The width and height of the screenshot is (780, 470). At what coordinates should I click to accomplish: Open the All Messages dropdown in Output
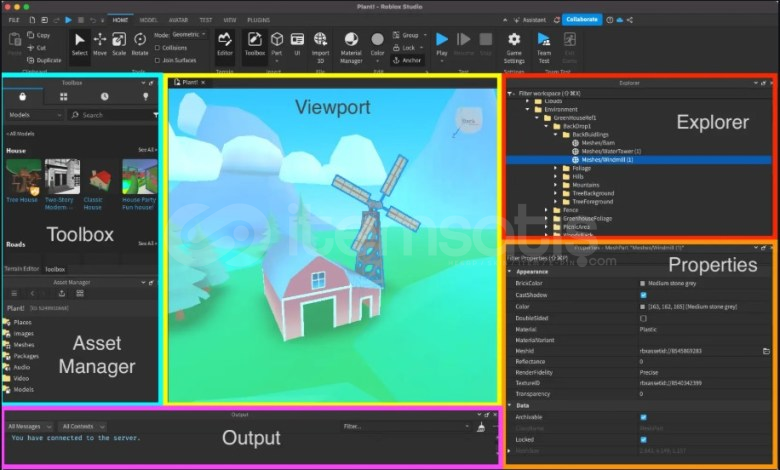click(x=30, y=427)
